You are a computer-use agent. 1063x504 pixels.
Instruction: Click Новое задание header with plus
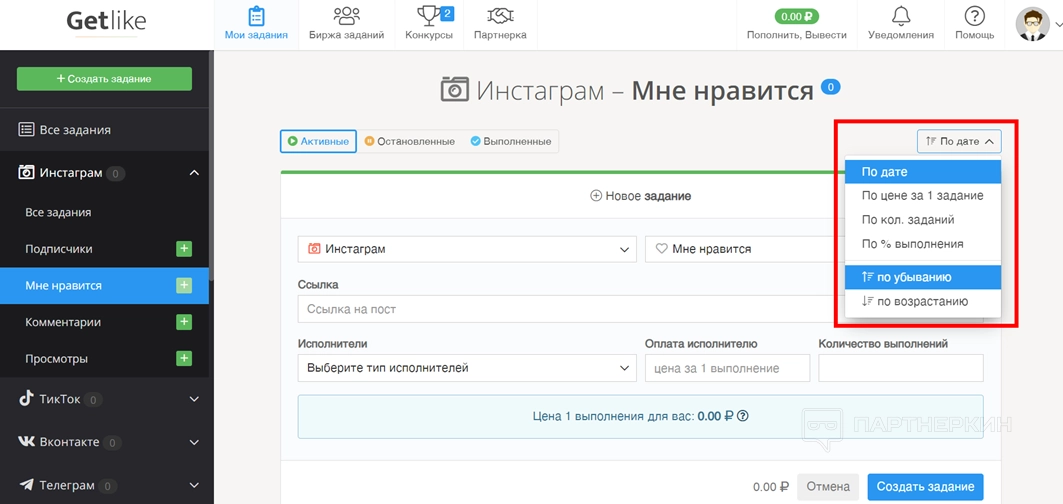(641, 196)
